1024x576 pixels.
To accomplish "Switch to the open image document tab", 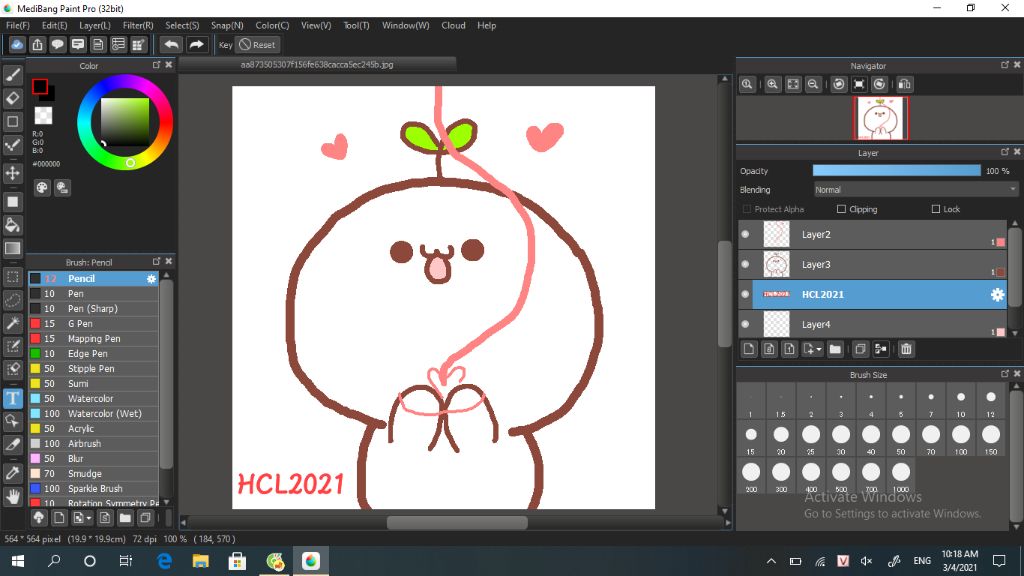I will 317,65.
